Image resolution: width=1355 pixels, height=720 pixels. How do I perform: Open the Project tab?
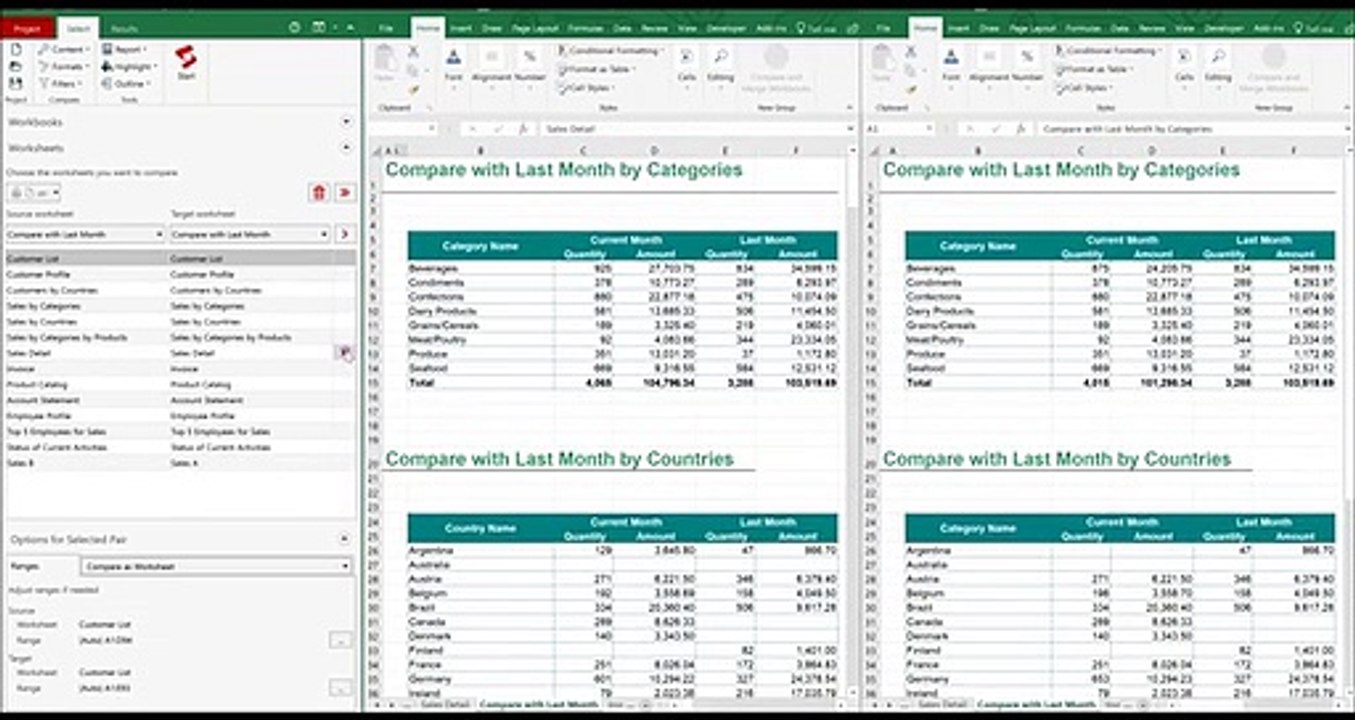tap(27, 29)
